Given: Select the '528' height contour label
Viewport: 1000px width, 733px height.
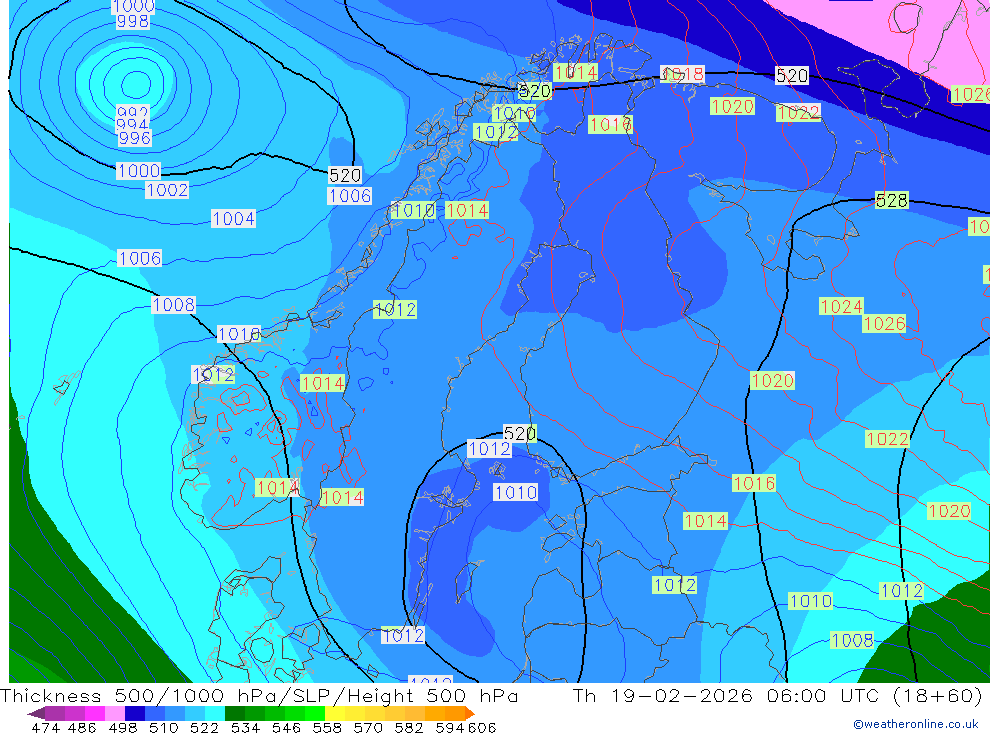Looking at the screenshot, I should point(891,201).
